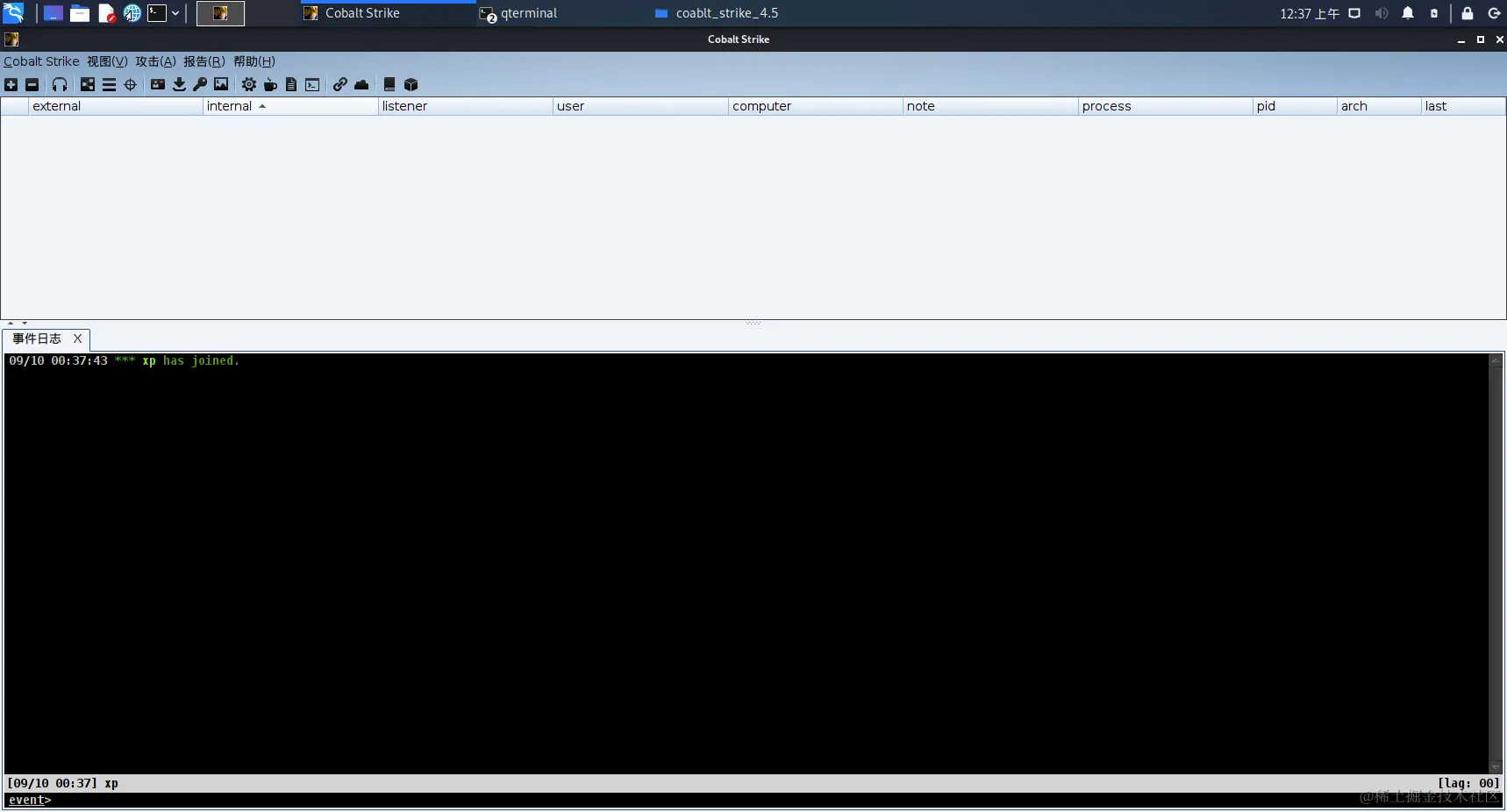
Task: Launch the terminal emulator from the panel
Action: pos(157,13)
